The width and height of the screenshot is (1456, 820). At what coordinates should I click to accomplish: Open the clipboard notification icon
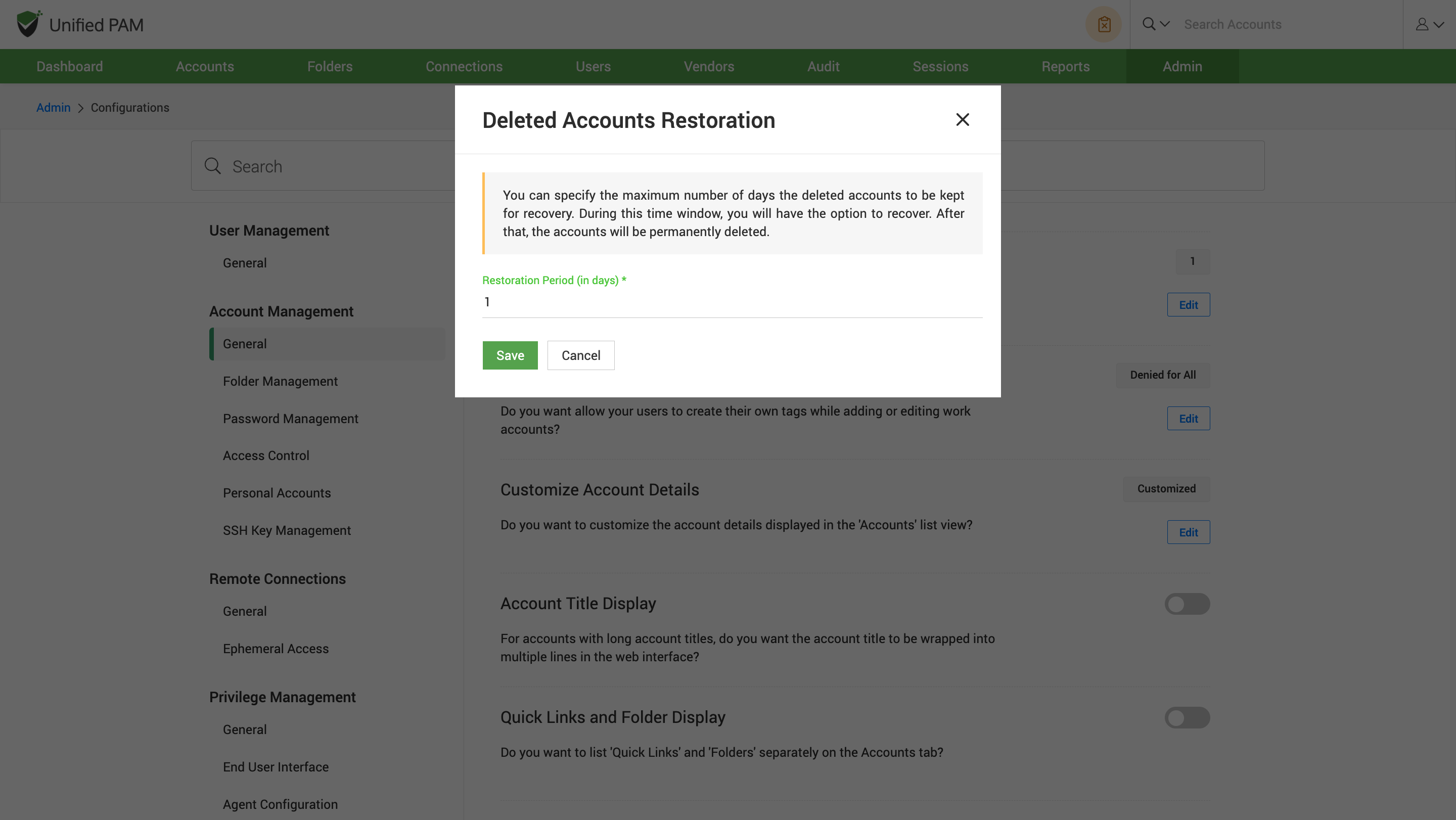coord(1103,24)
